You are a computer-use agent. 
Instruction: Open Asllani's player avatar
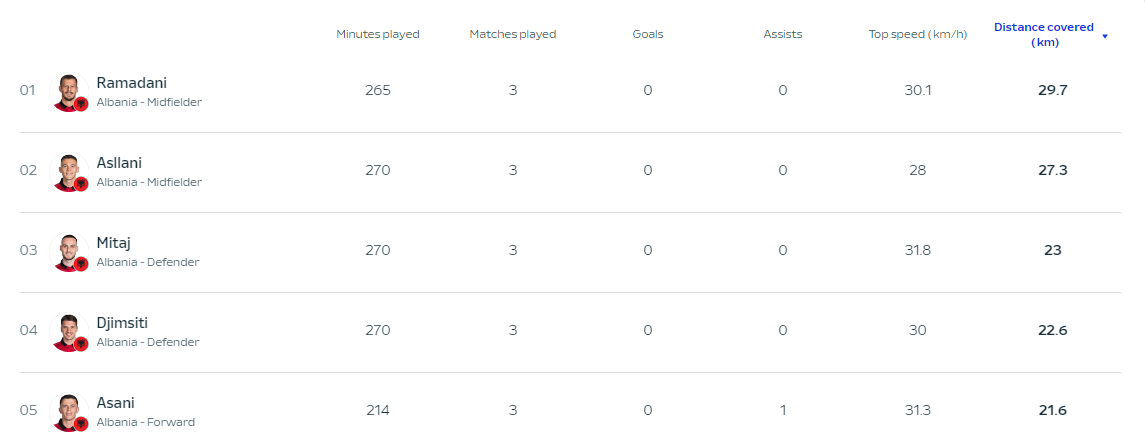tap(69, 172)
